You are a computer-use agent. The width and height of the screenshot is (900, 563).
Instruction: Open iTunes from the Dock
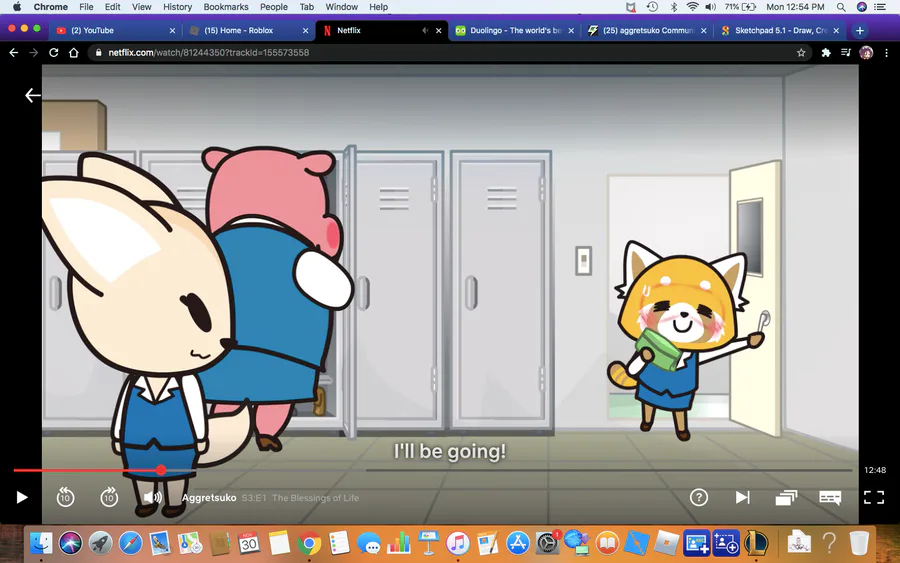[457, 542]
